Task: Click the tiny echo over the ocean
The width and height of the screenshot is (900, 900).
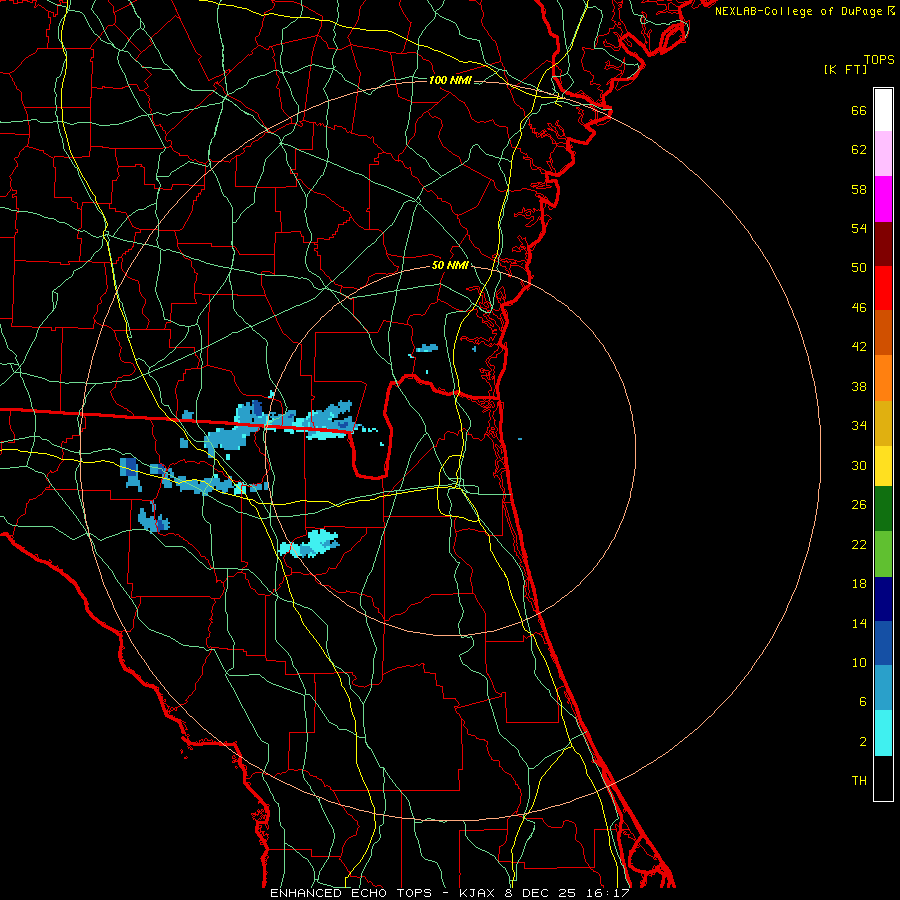Action: click(x=519, y=439)
